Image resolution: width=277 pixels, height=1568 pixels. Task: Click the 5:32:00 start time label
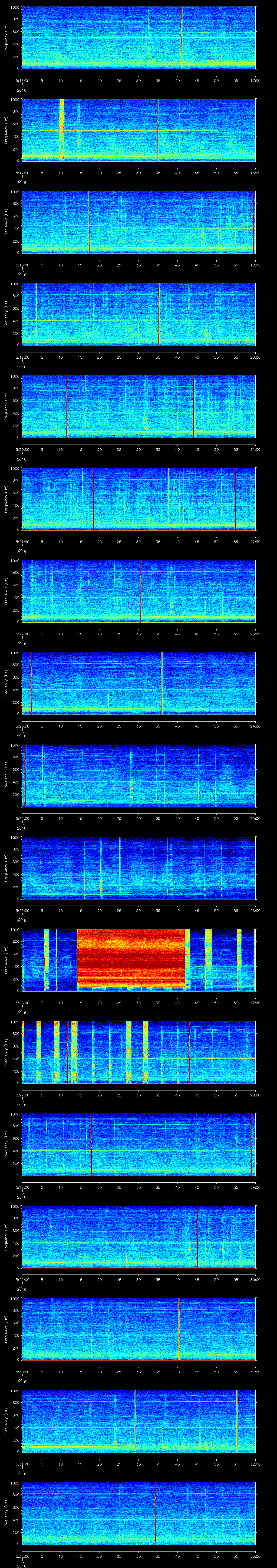point(22,1556)
